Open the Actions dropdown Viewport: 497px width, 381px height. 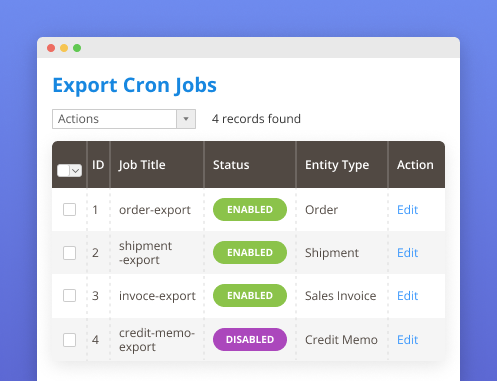tap(124, 119)
